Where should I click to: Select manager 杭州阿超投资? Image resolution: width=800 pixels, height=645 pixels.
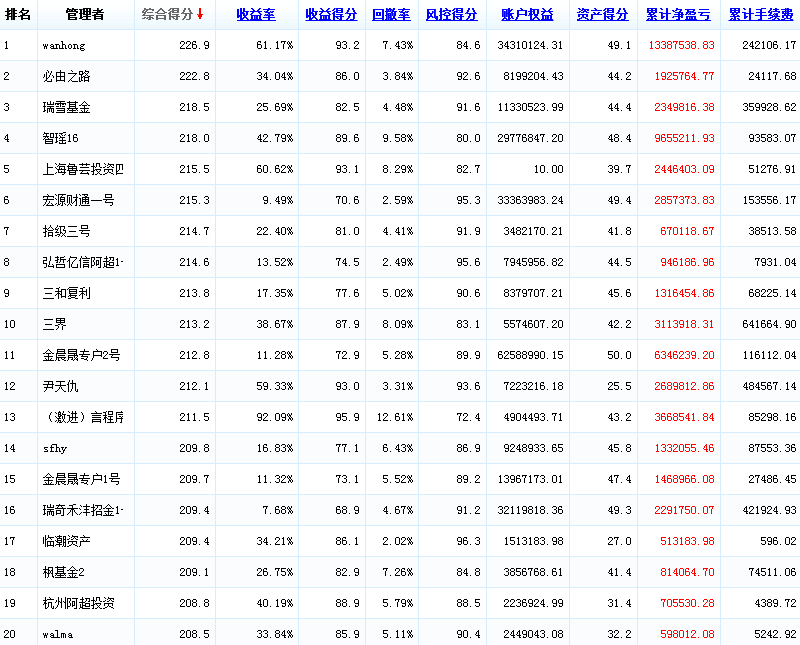(x=79, y=603)
